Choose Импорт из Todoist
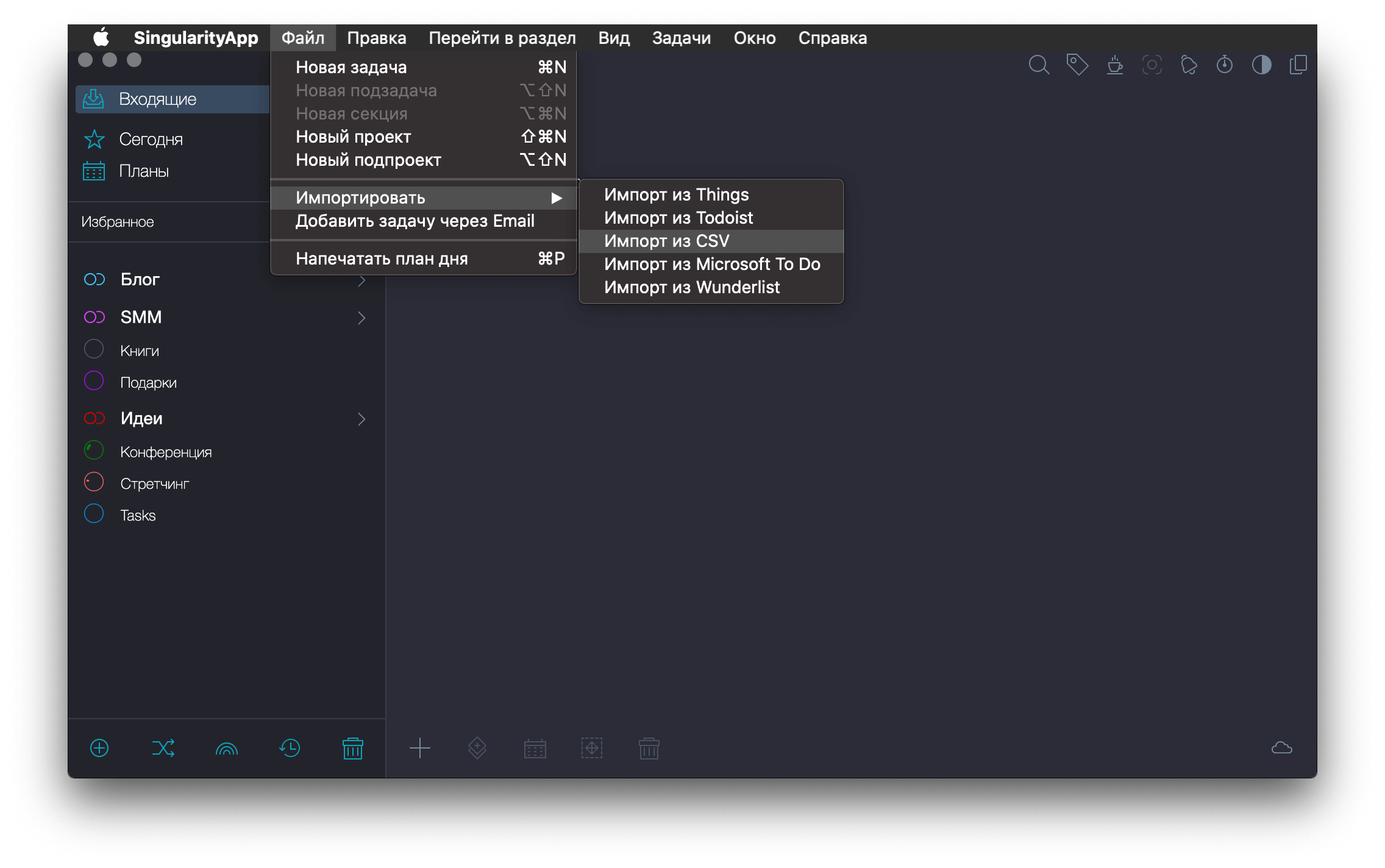Screen dimensions: 1385x868 pos(678,218)
